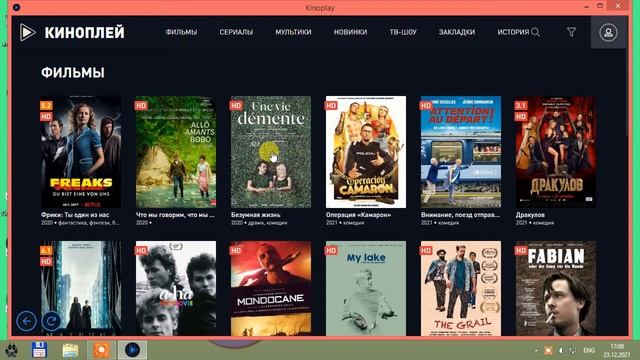Click the КИНОПЛЕЙ logo text
The height and width of the screenshot is (360, 640).
point(84,33)
